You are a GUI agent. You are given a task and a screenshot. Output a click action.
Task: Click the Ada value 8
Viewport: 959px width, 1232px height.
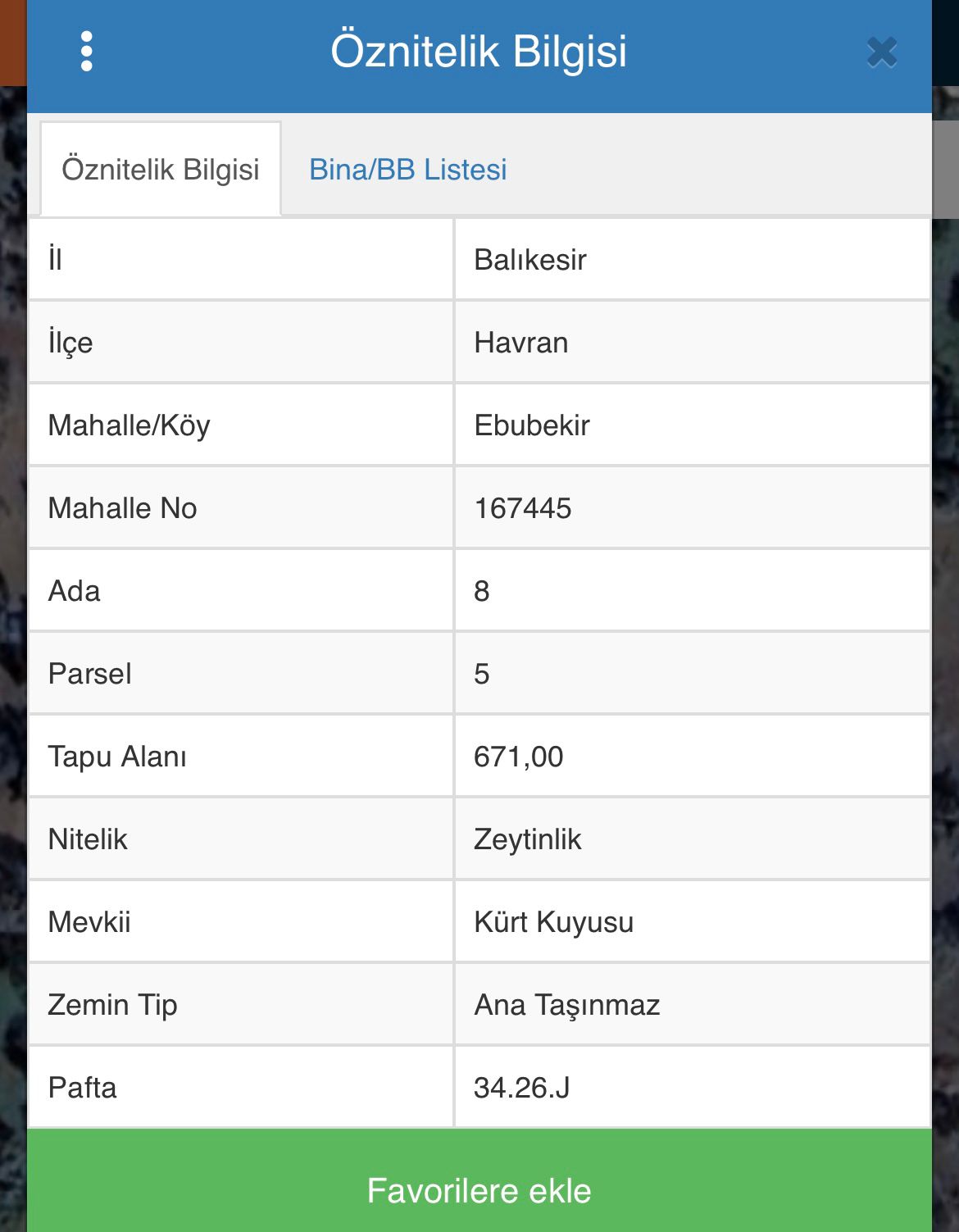tap(482, 591)
